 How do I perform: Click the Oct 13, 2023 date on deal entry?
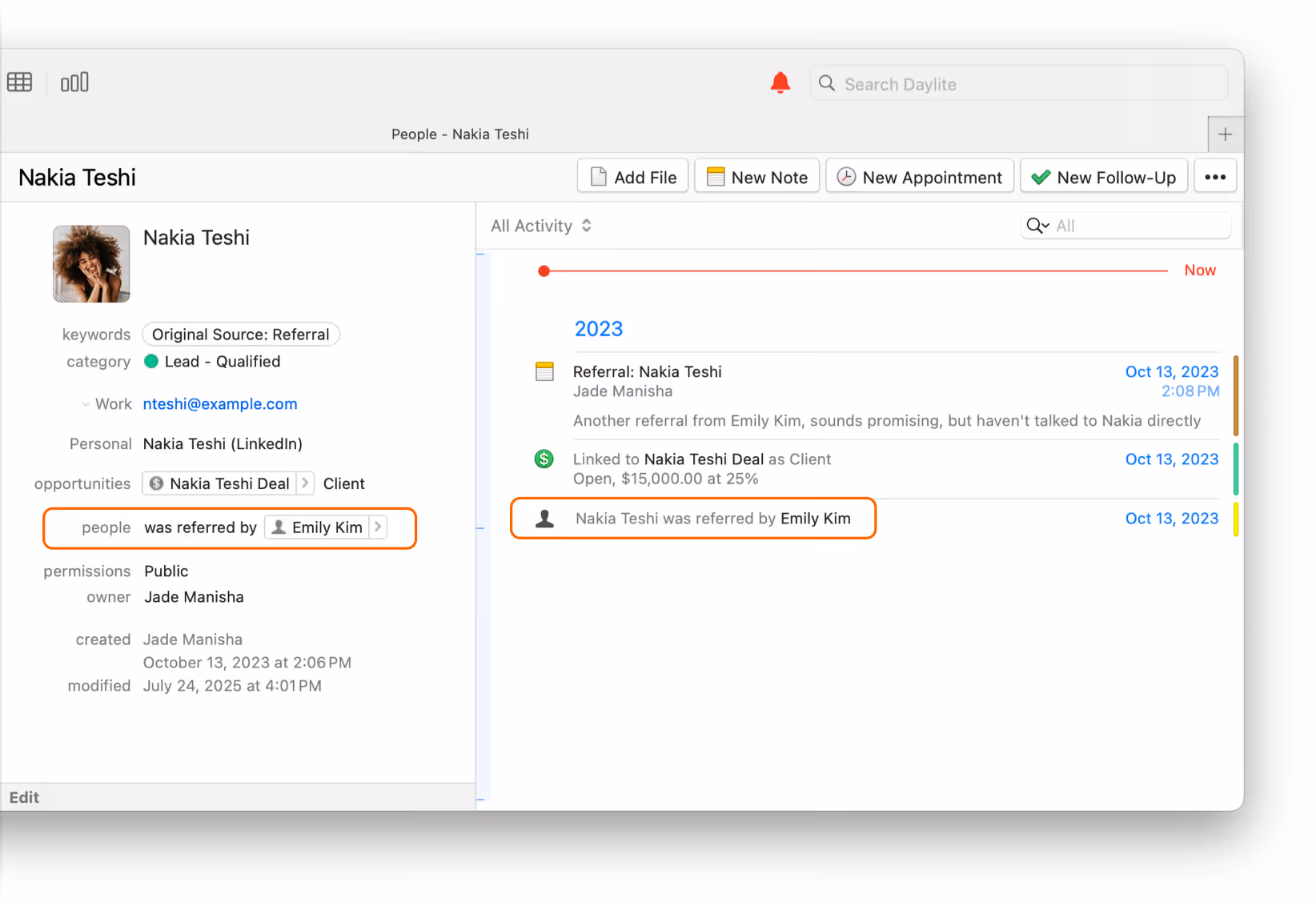[1172, 459]
